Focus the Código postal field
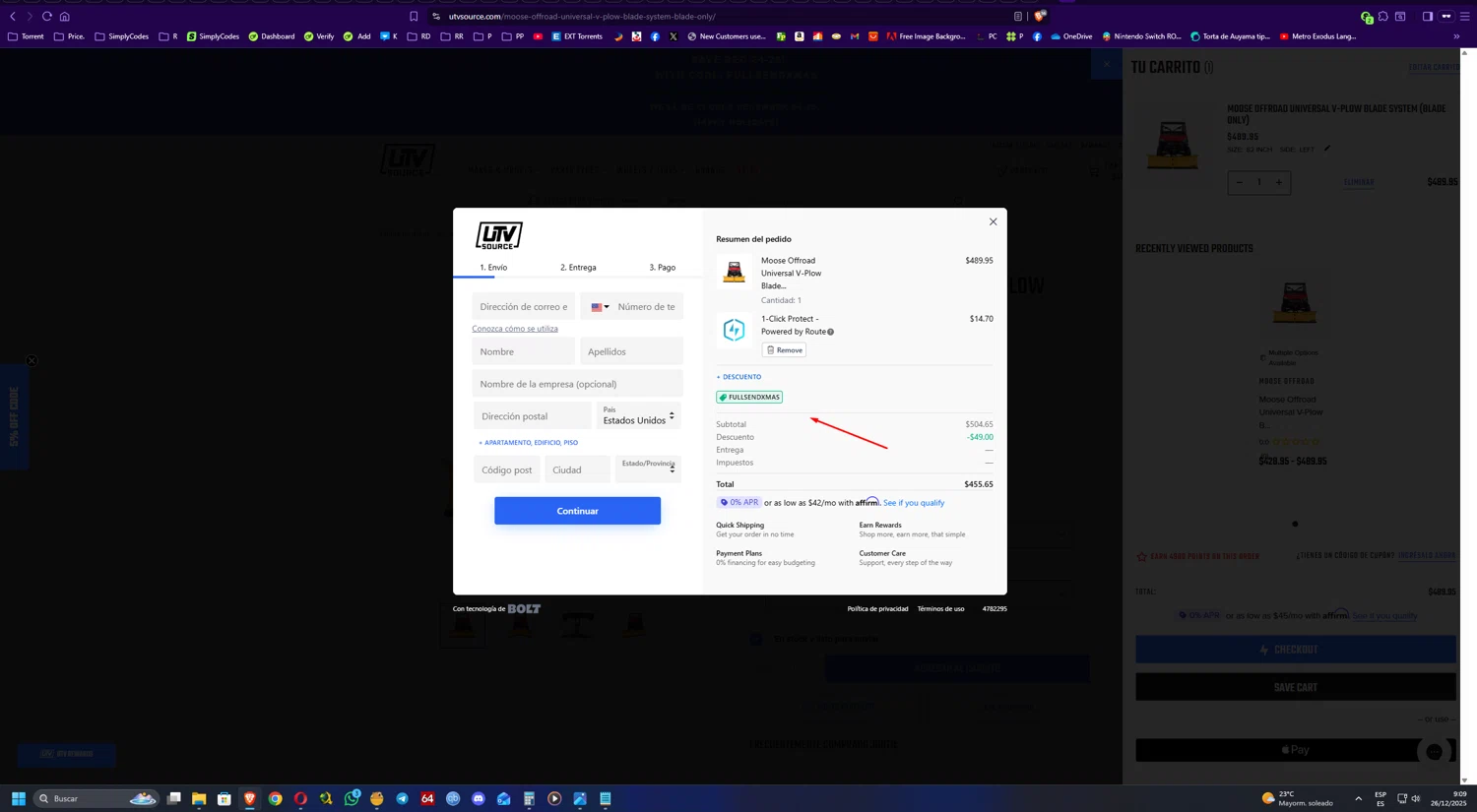1477x812 pixels. point(506,469)
